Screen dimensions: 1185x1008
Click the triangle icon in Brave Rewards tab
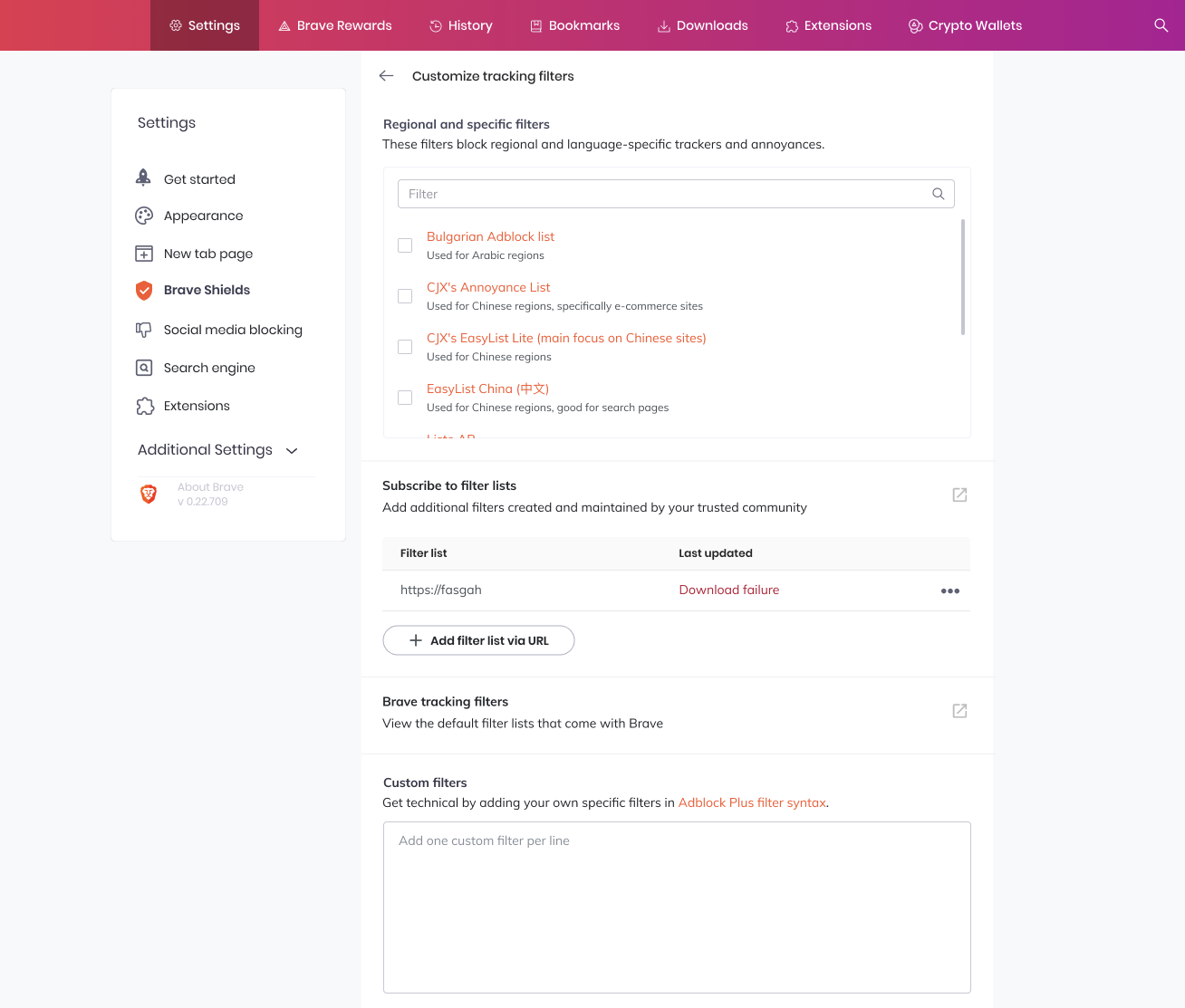point(284,25)
